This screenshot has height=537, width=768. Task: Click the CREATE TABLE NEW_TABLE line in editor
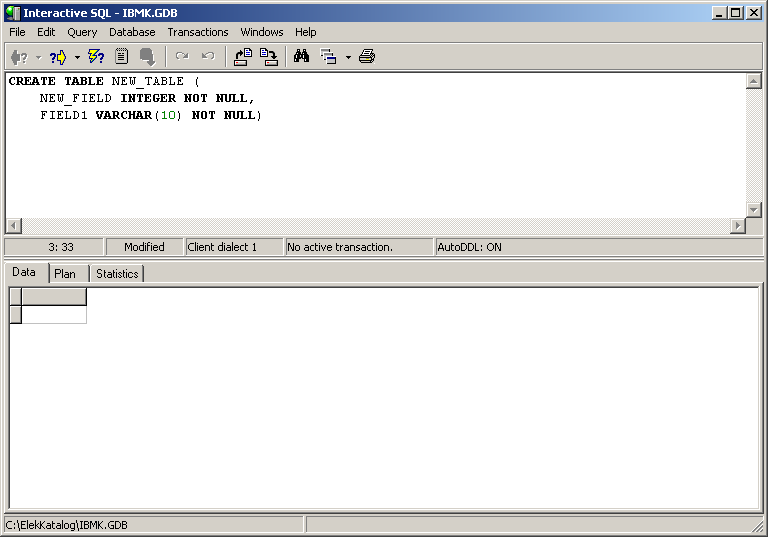point(104,81)
